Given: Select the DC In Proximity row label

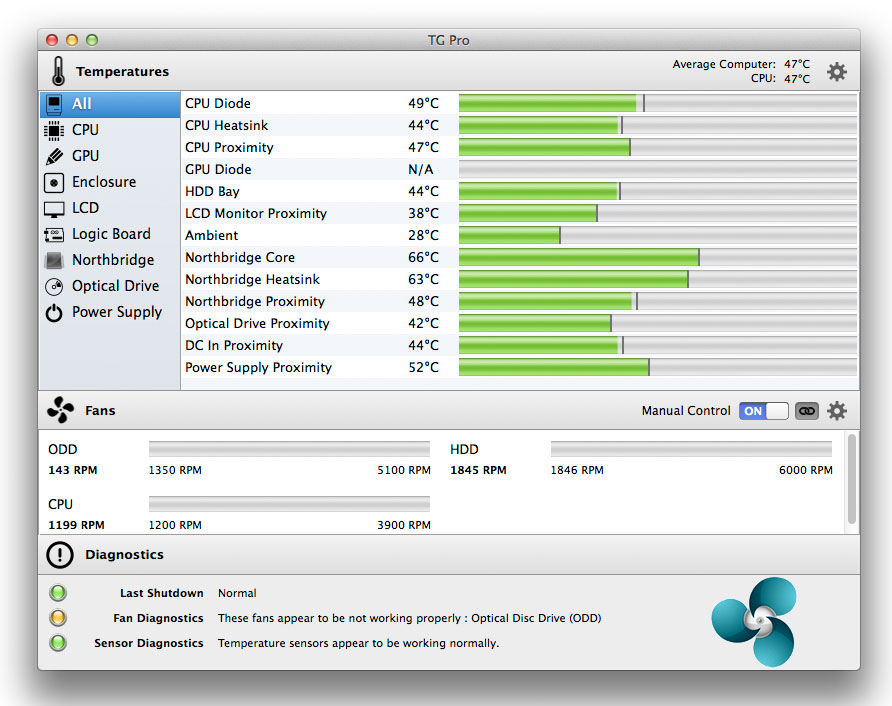Looking at the screenshot, I should click(234, 345).
